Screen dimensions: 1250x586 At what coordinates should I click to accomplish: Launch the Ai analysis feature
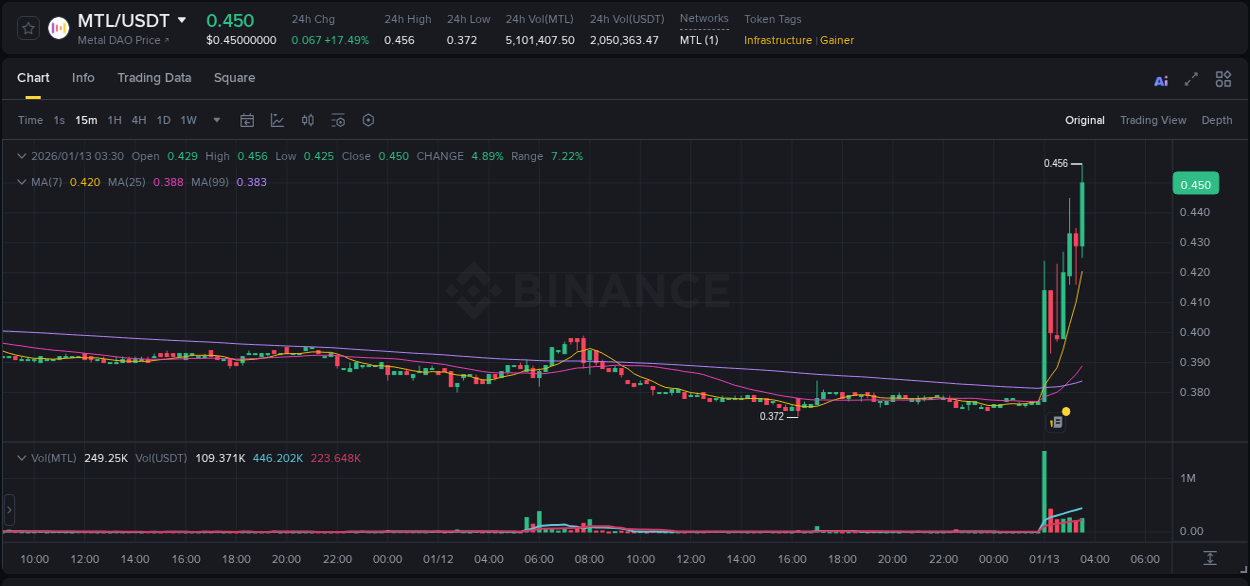click(1160, 79)
